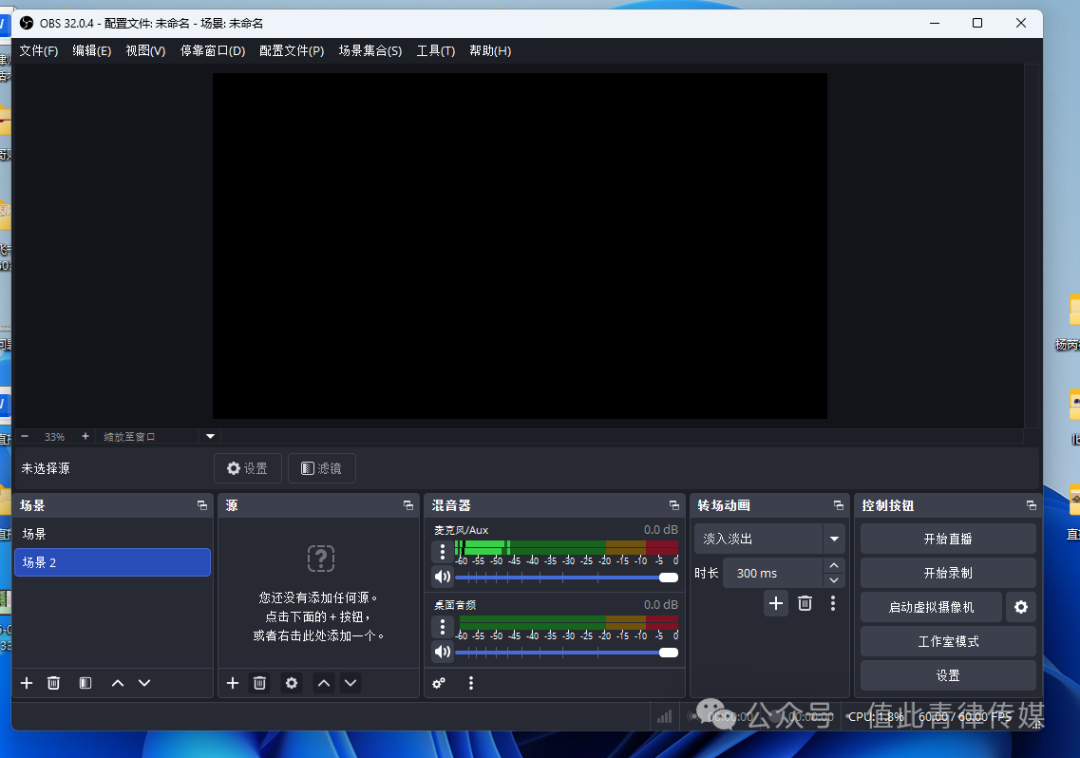Add a new transition with plus icon

click(x=776, y=603)
